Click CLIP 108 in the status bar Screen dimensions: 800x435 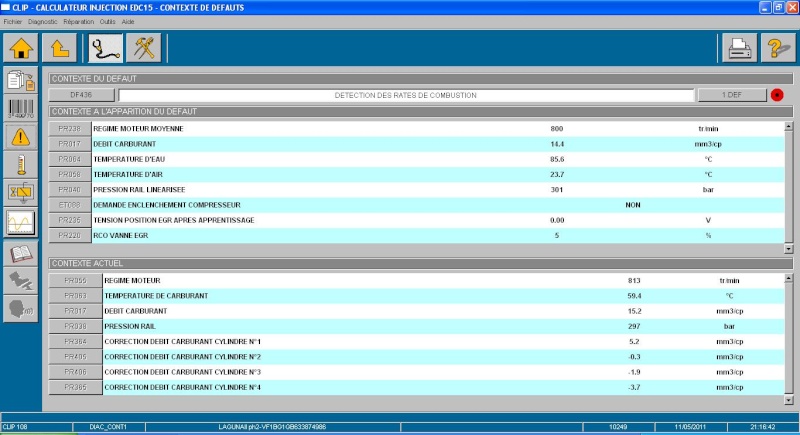tap(15, 427)
